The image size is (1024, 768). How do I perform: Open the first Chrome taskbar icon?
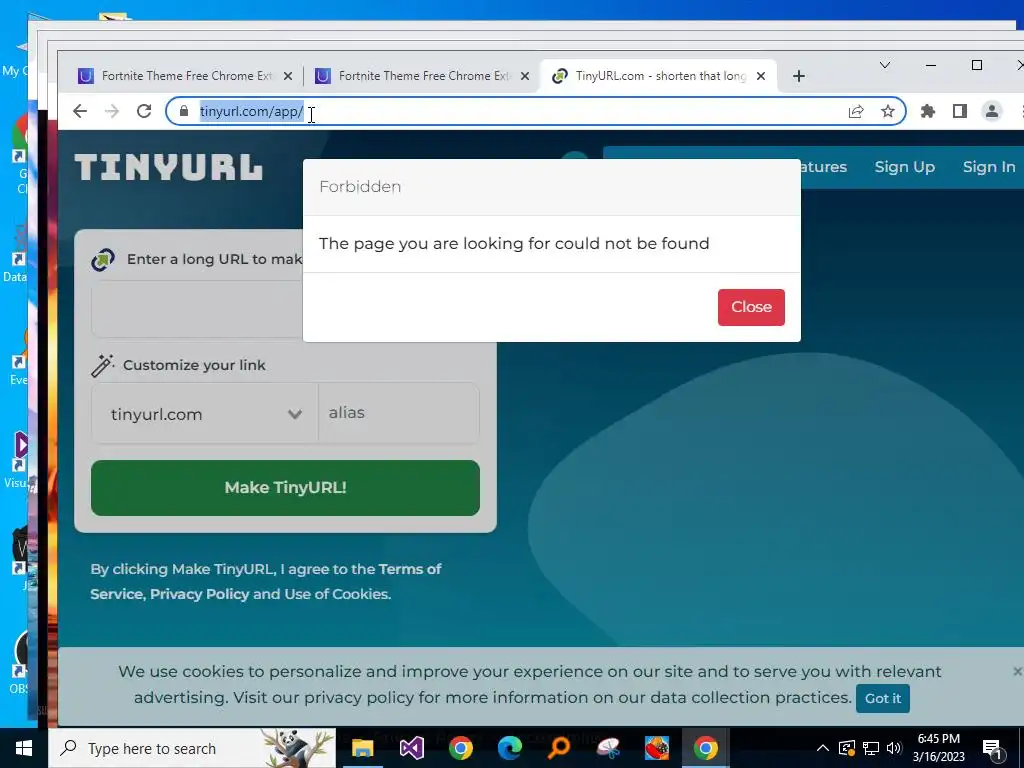click(460, 748)
